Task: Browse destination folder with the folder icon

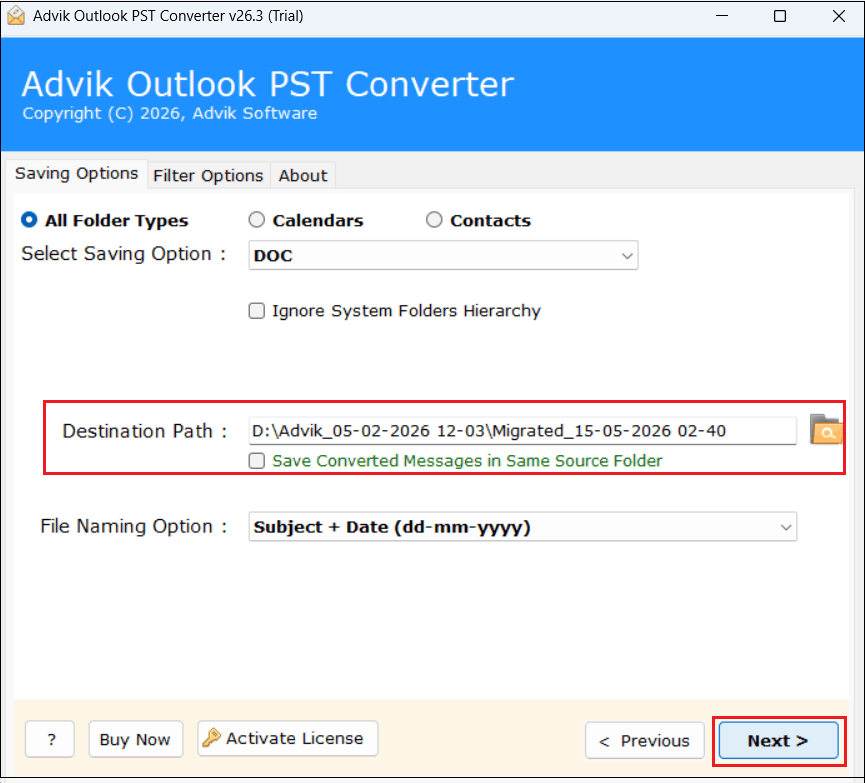Action: pyautogui.click(x=825, y=430)
